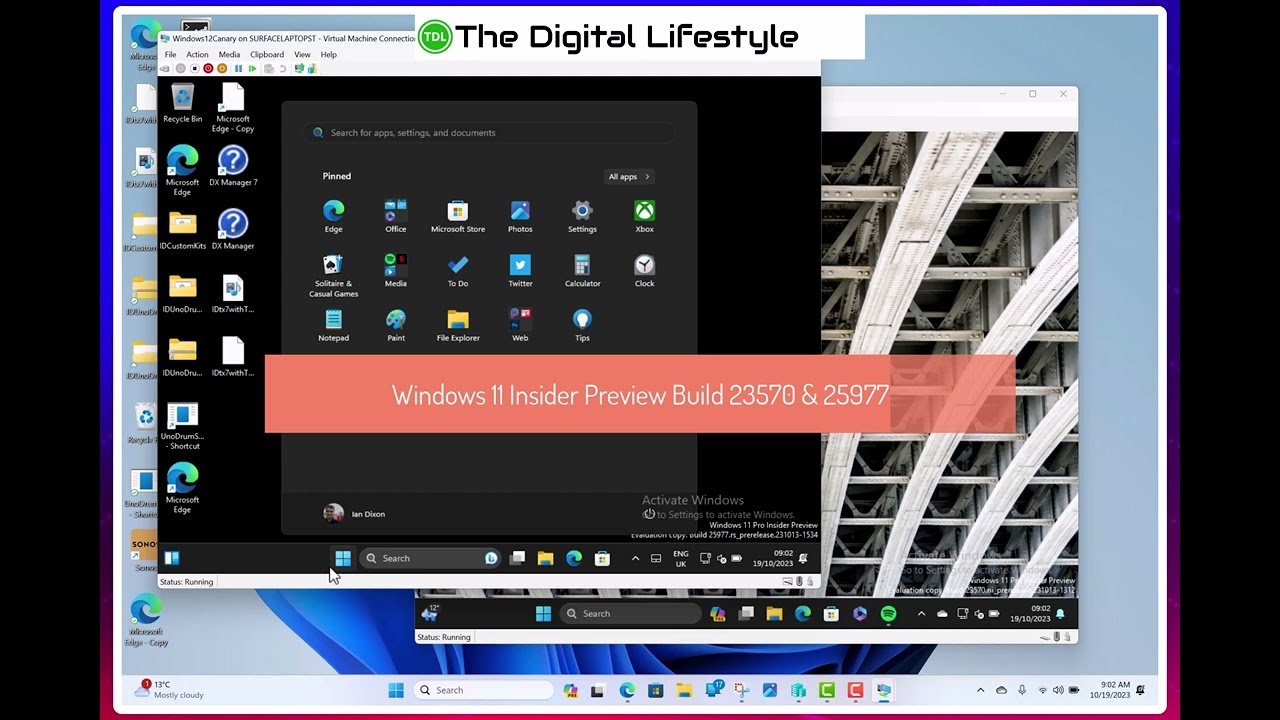
Task: Open pinned Paint app
Action: click(396, 325)
